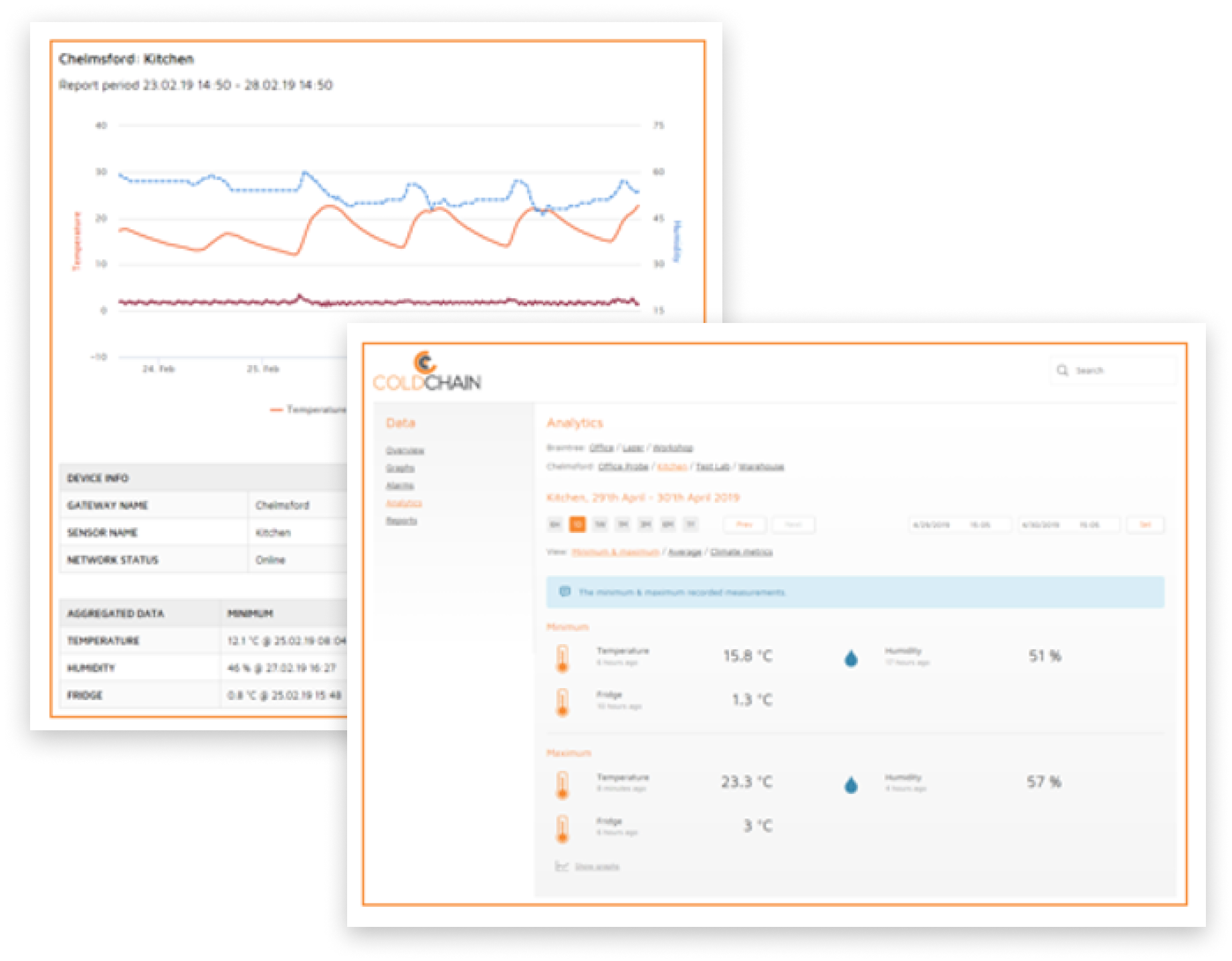Click the Prev period button
Screen dimensions: 1232x961
point(744,524)
